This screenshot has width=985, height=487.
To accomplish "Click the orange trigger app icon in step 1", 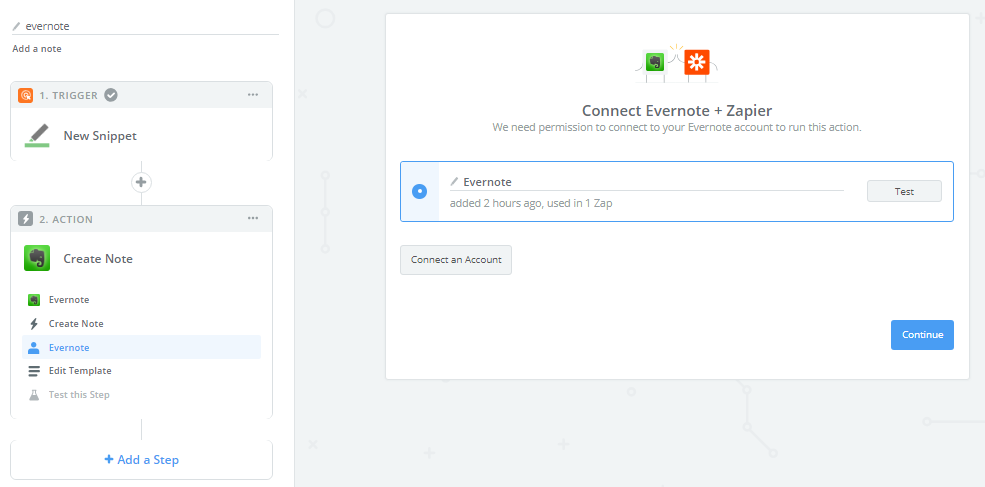I will [x=26, y=95].
